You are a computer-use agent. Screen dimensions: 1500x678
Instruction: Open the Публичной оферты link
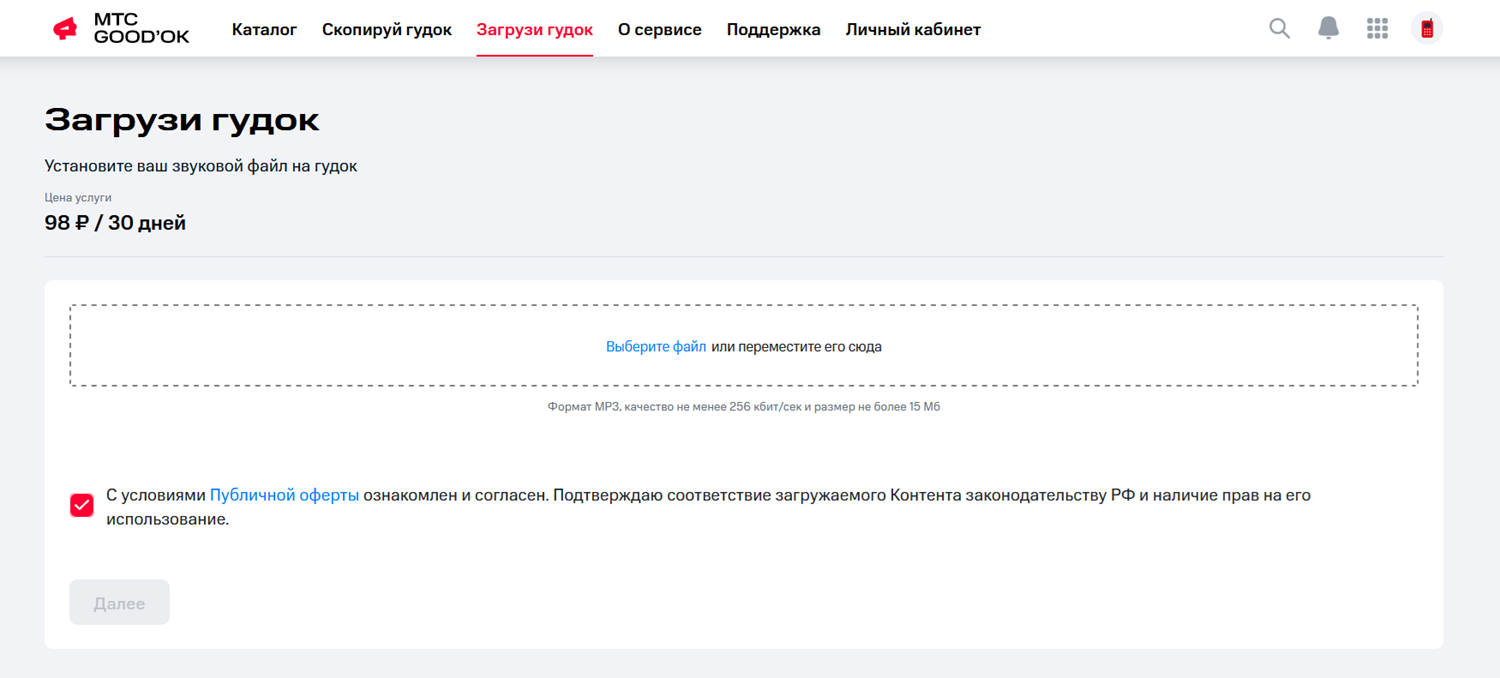(x=284, y=495)
